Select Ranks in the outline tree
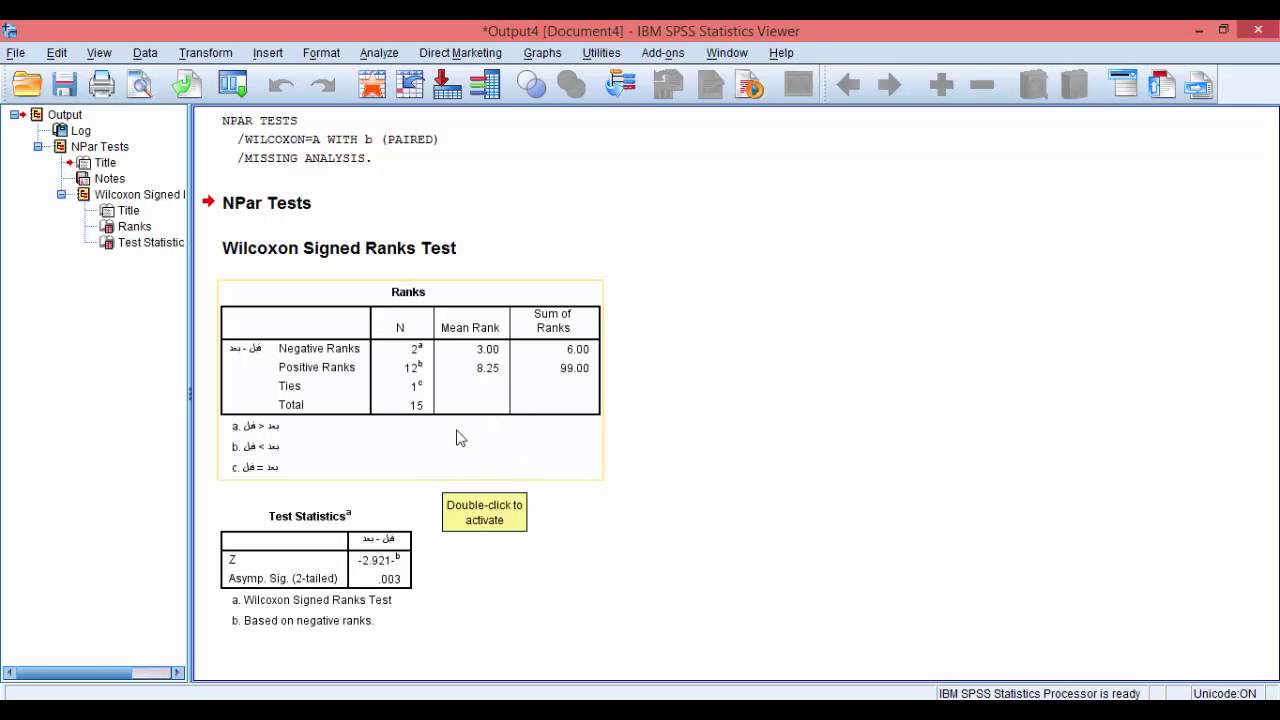 click(x=134, y=227)
